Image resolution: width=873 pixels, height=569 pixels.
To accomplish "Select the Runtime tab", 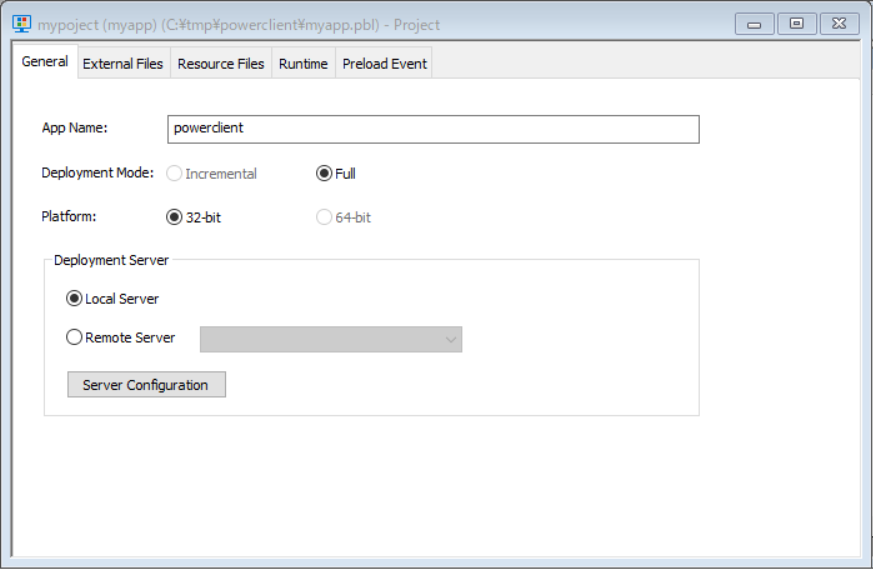I will [x=303, y=64].
